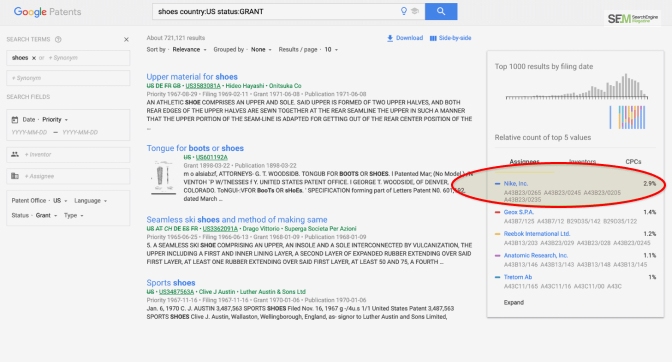
Task: Click the start date YYYY-MM-DD field
Action: tap(30, 132)
